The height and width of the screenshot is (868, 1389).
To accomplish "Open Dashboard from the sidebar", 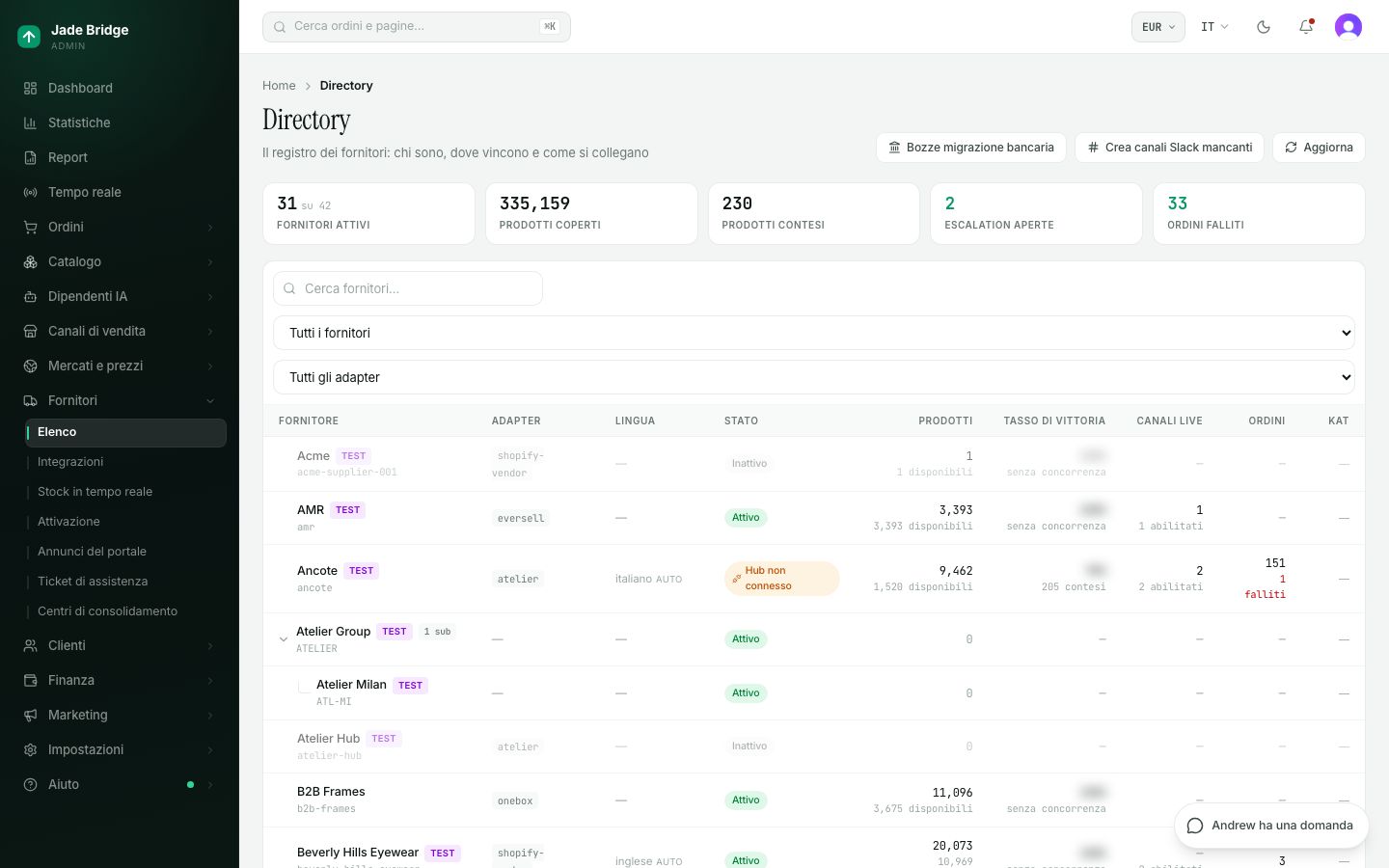I will point(120,88).
